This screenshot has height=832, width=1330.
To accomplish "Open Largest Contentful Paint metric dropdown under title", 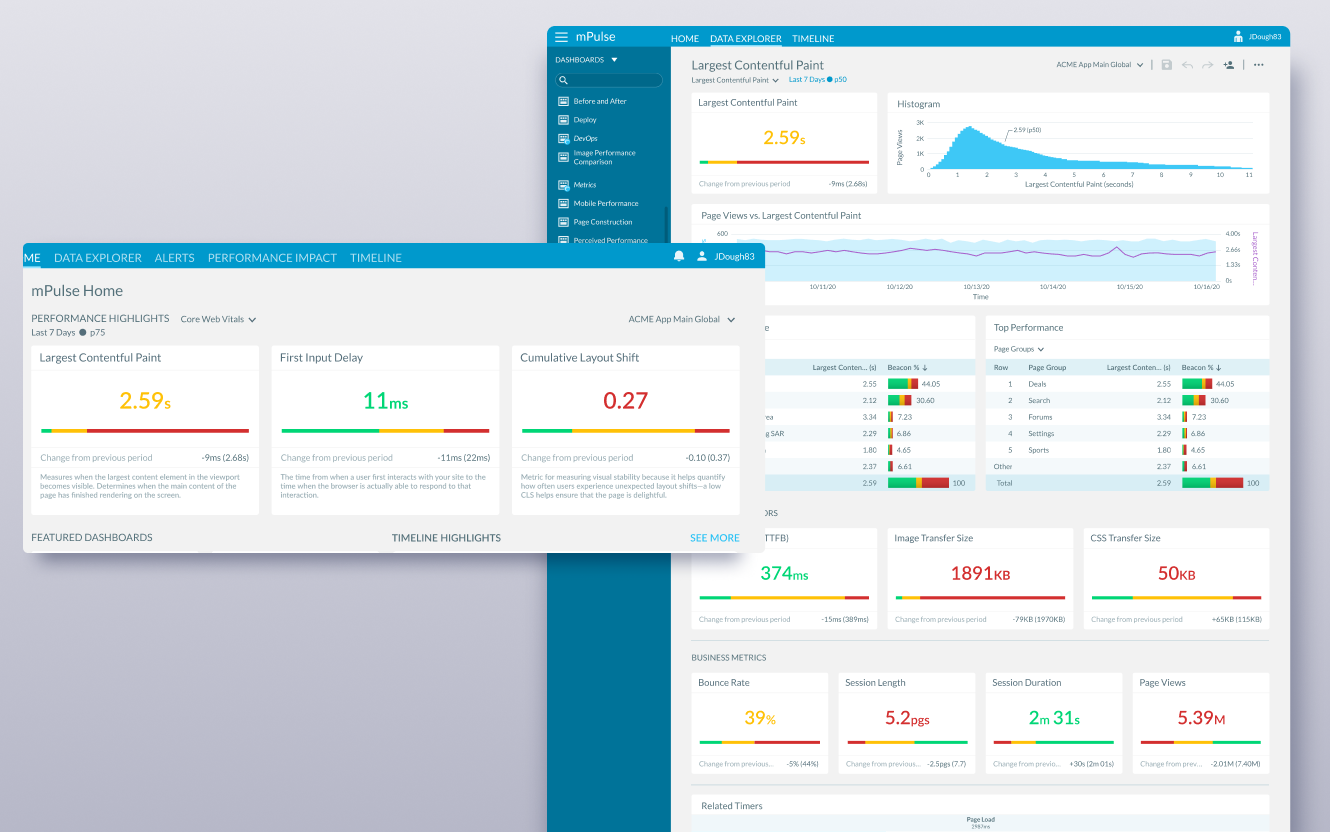I will coord(735,80).
